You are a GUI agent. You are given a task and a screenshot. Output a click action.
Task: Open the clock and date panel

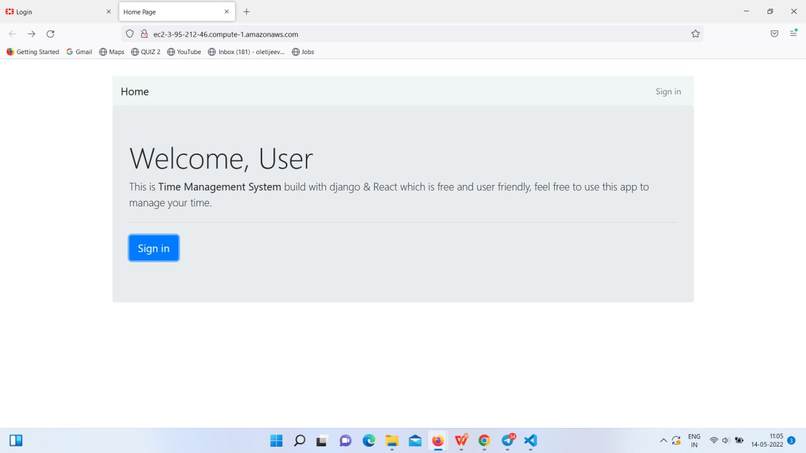click(x=767, y=441)
